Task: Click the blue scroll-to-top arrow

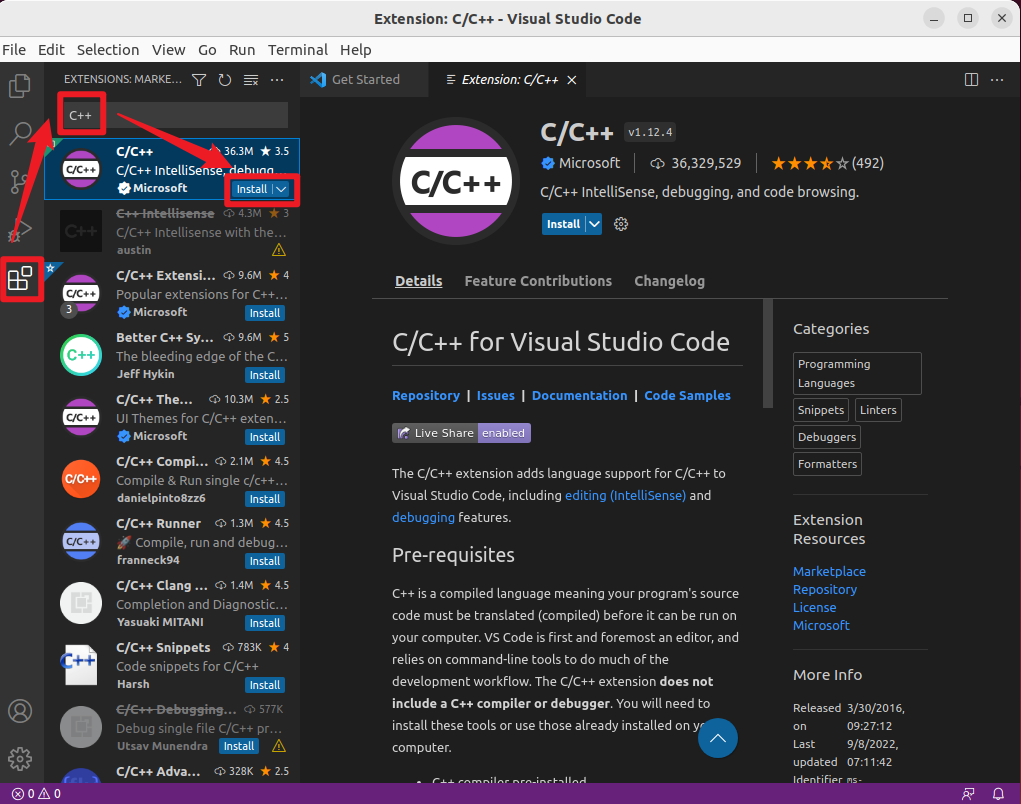Action: tap(718, 738)
